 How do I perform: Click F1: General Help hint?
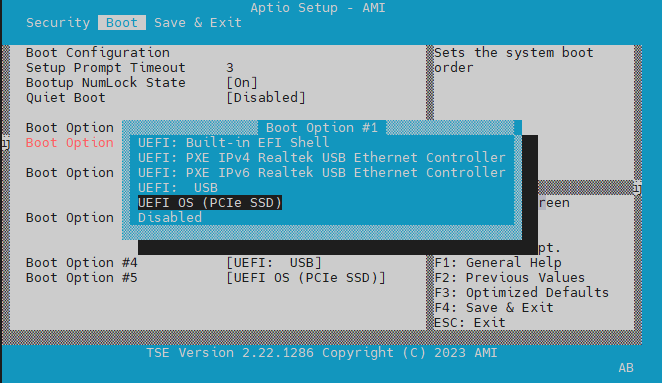coord(498,263)
